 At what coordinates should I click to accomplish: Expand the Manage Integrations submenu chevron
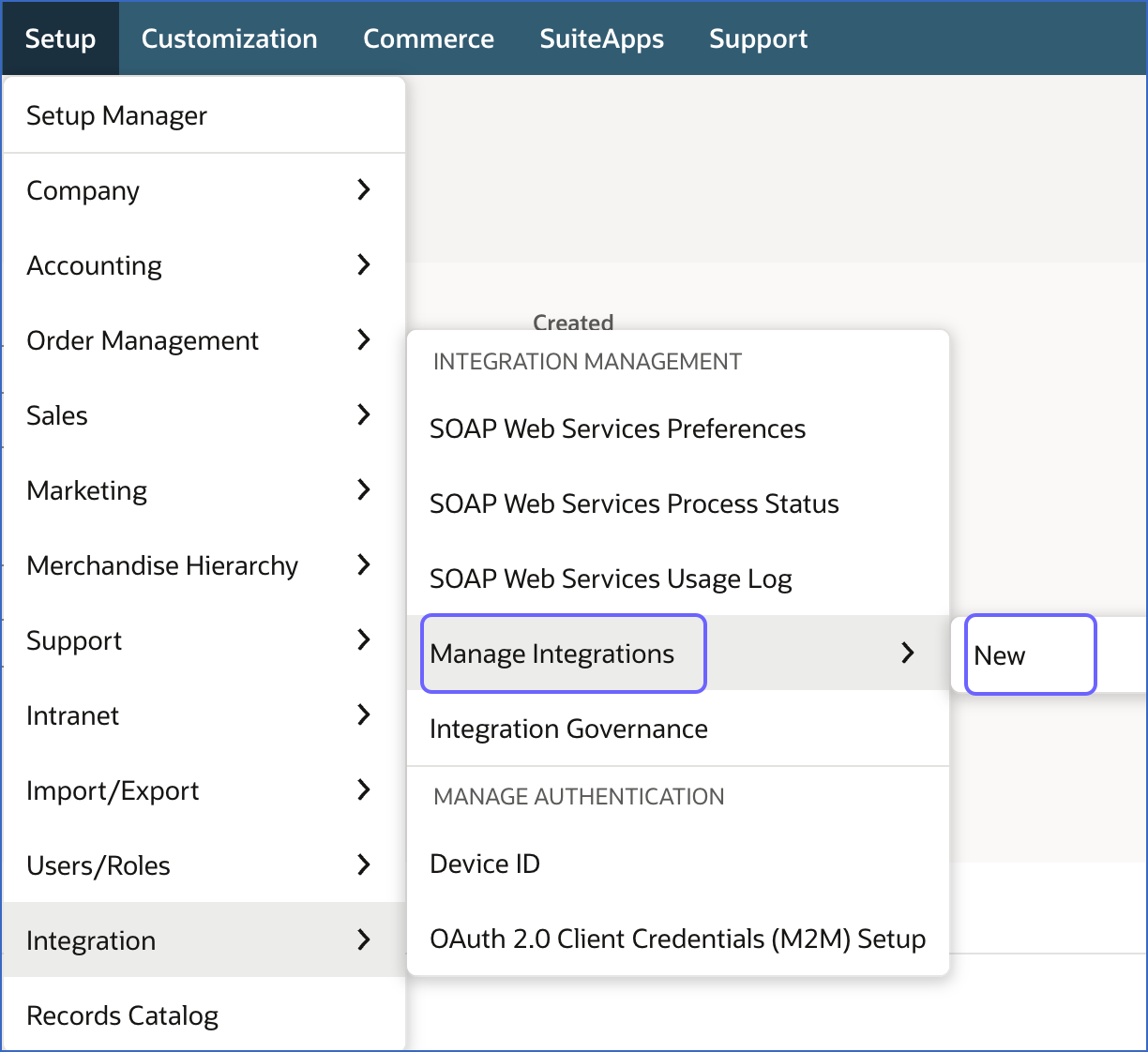click(x=907, y=654)
